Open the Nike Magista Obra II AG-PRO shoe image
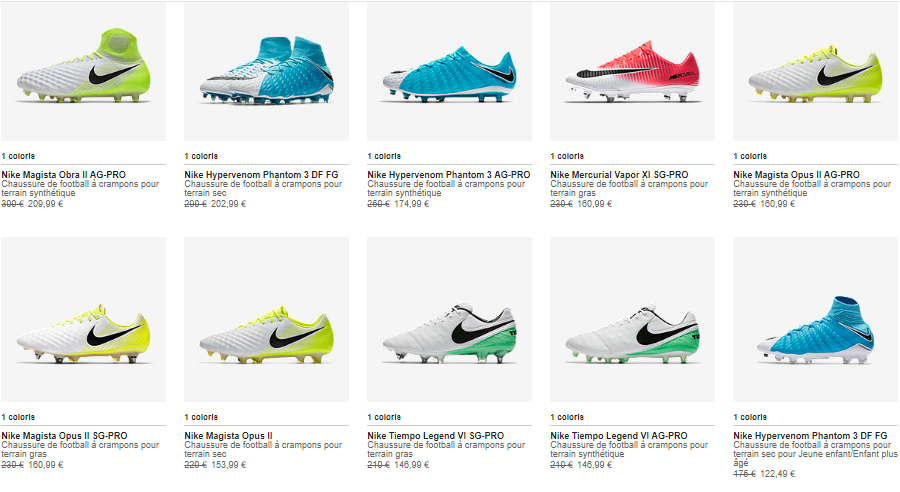The height and width of the screenshot is (492, 900). pyautogui.click(x=83, y=71)
